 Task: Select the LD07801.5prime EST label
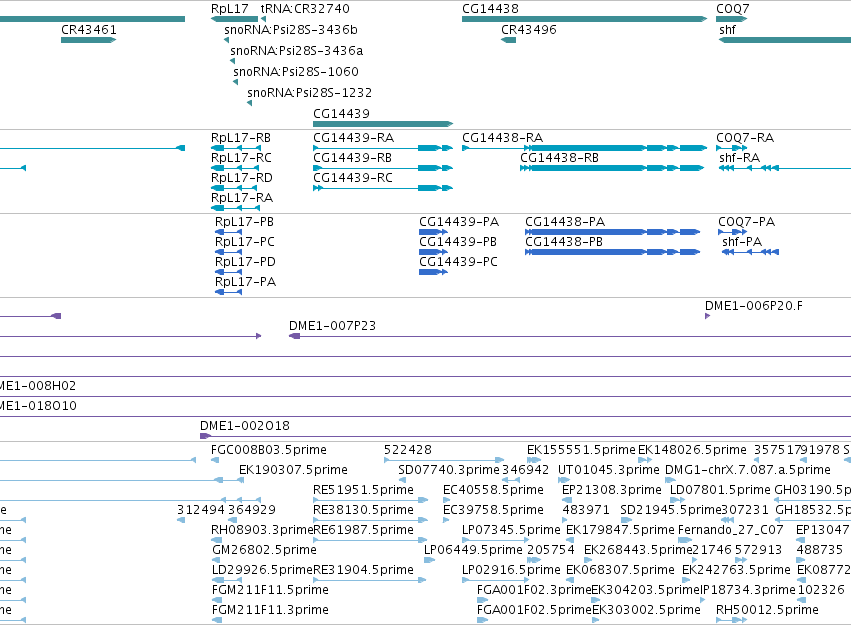pyautogui.click(x=720, y=490)
